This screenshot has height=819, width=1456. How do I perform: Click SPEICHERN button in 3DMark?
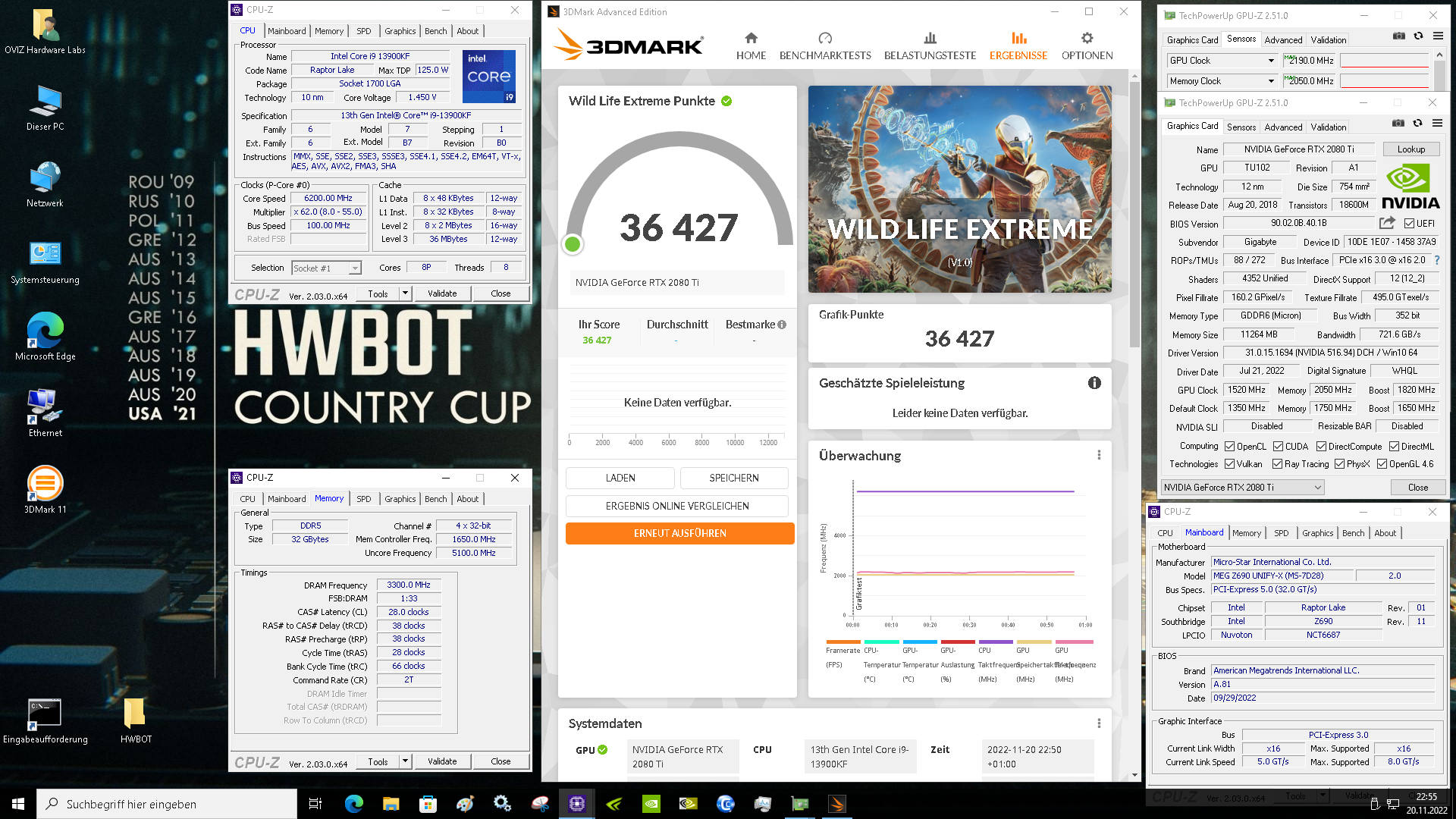[x=734, y=478]
